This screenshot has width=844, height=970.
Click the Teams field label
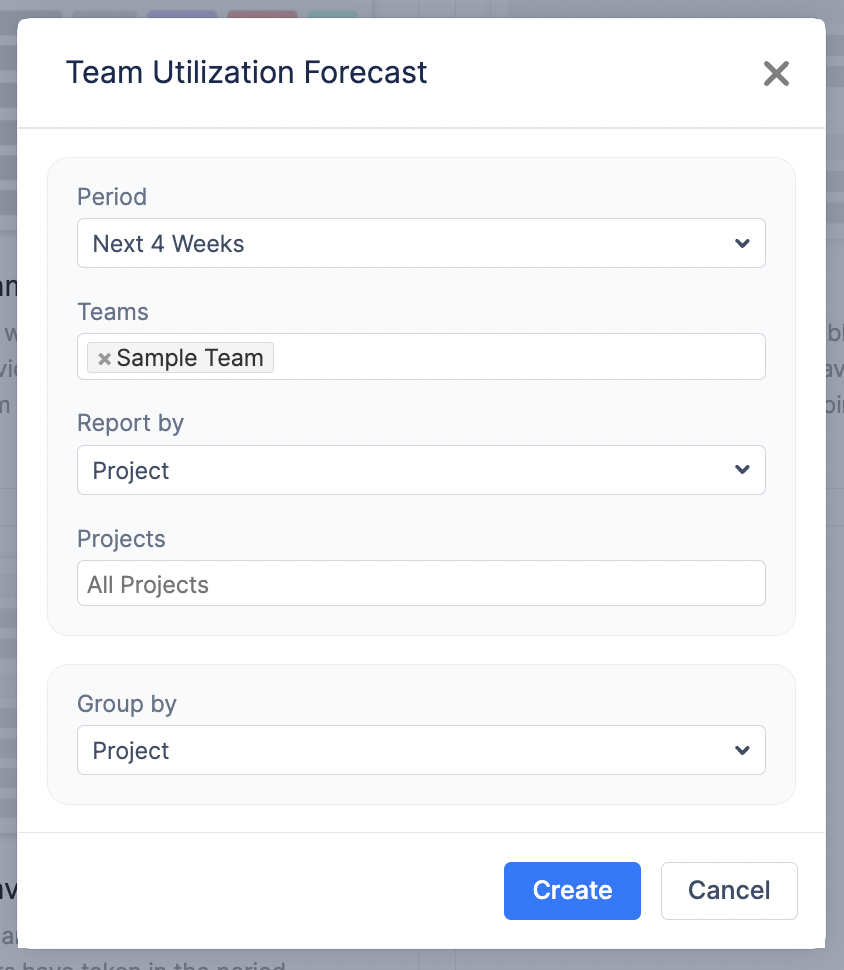coord(113,312)
